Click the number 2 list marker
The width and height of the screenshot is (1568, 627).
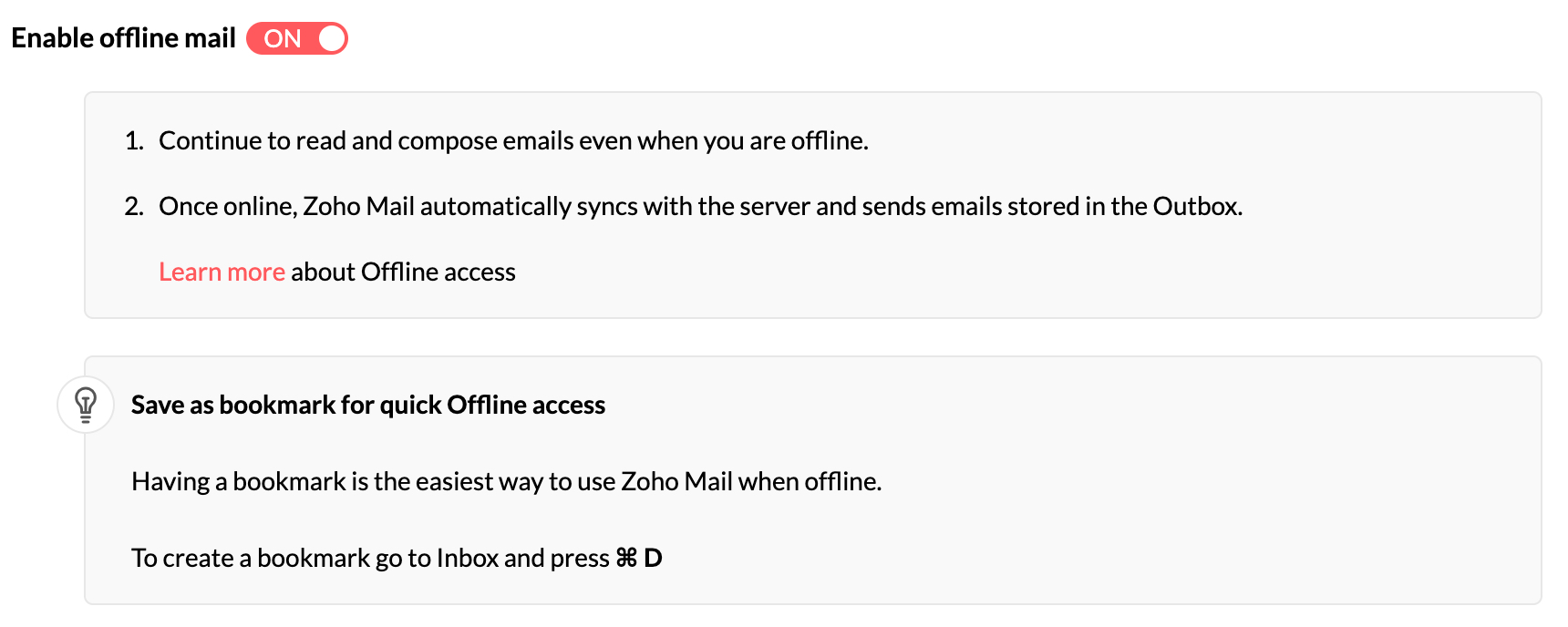tap(134, 206)
